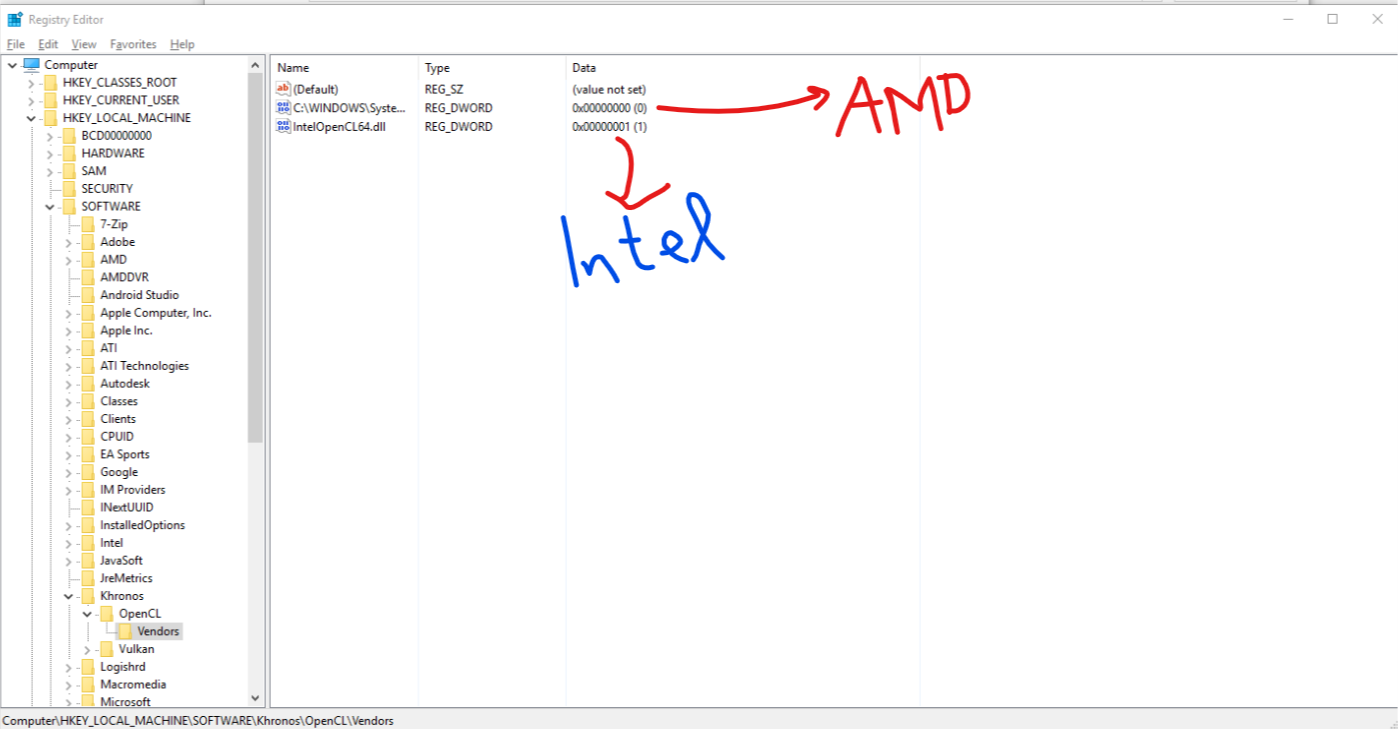Select the Macromedia key
Screen dimensions: 1398x729
[133, 684]
